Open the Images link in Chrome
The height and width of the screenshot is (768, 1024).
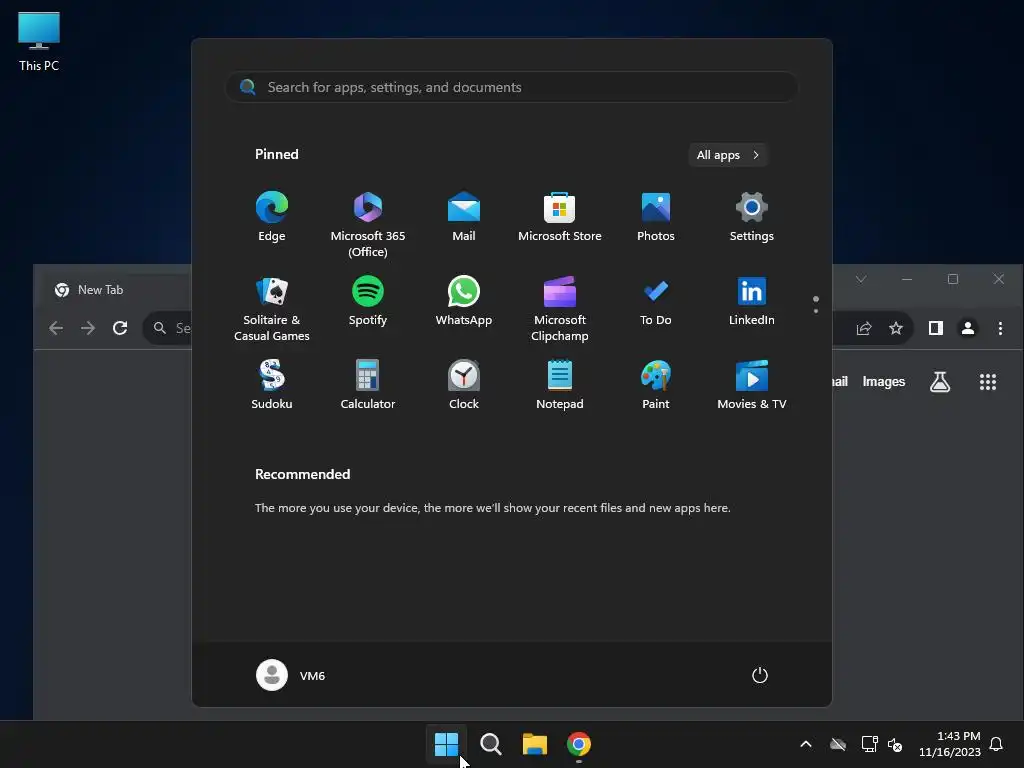884,381
